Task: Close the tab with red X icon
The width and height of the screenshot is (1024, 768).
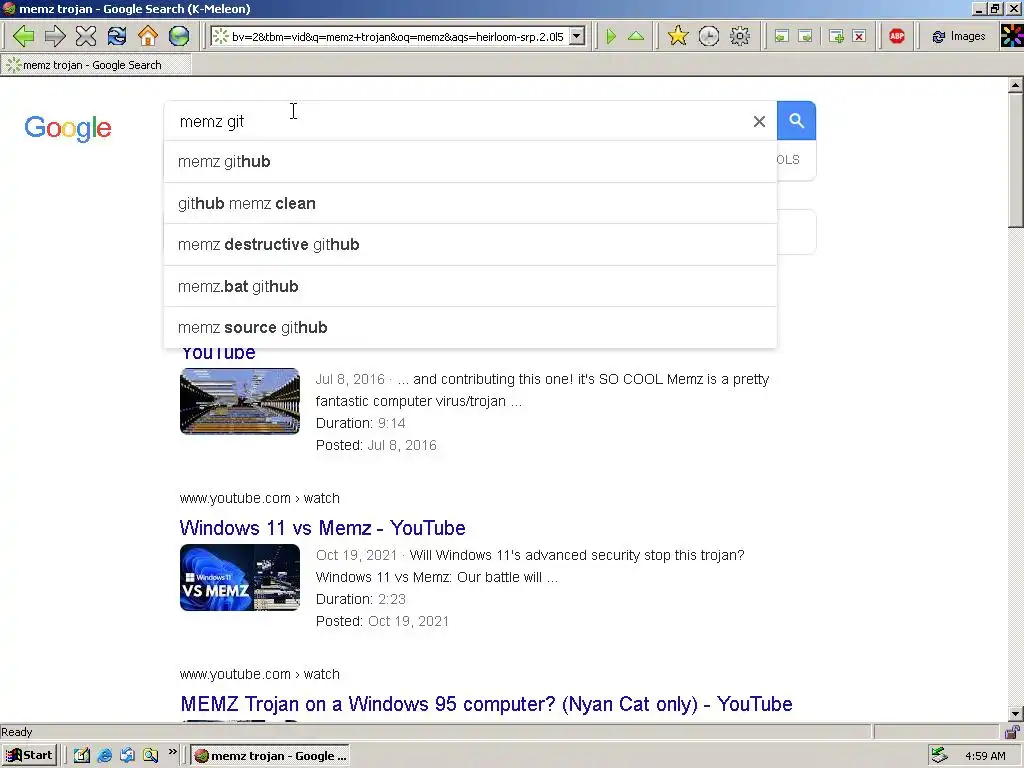Action: [859, 37]
